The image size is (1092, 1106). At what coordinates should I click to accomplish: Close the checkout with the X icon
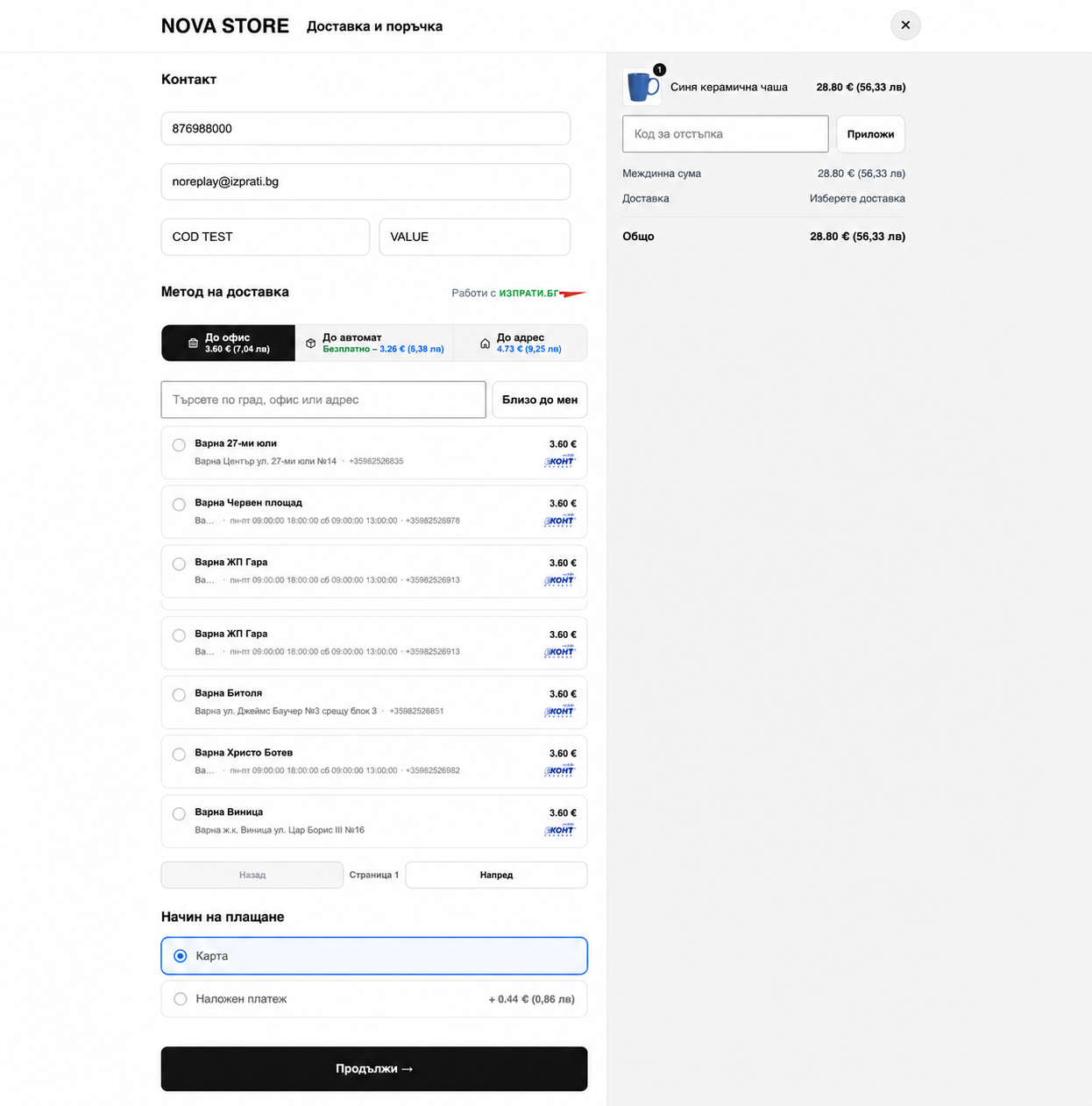(905, 25)
